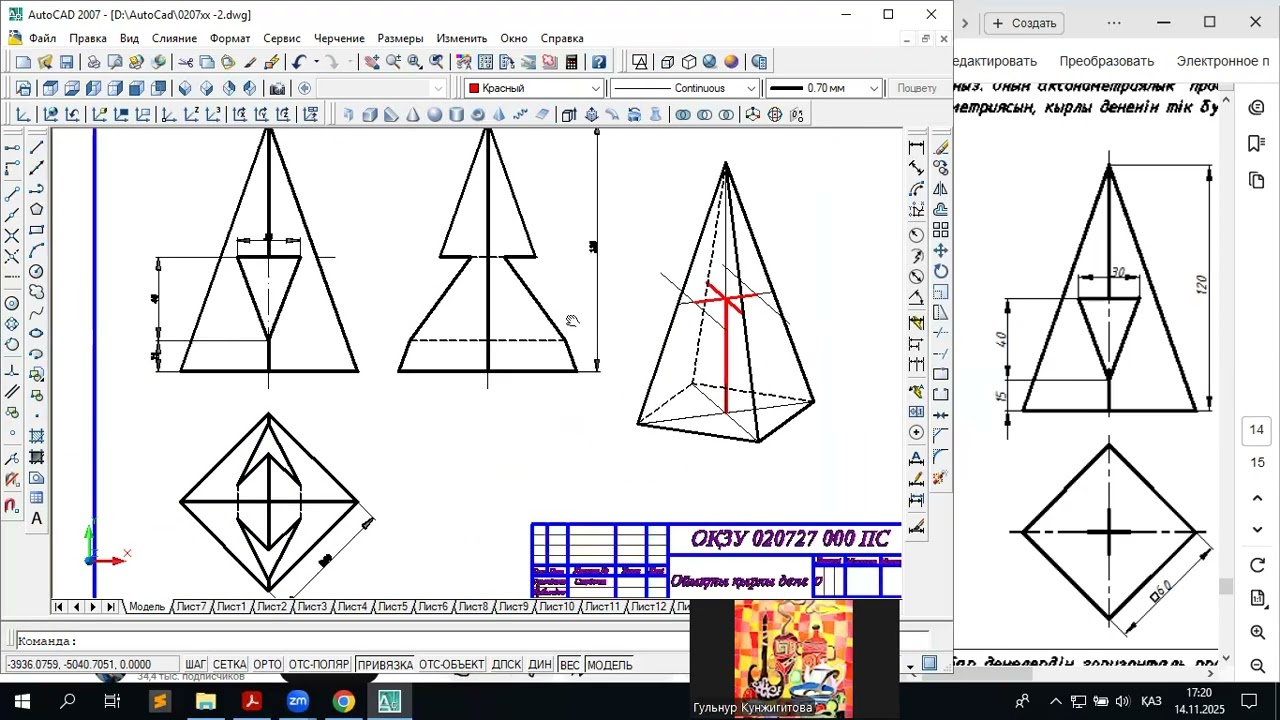Open Google Chrome from the taskbar

(343, 701)
